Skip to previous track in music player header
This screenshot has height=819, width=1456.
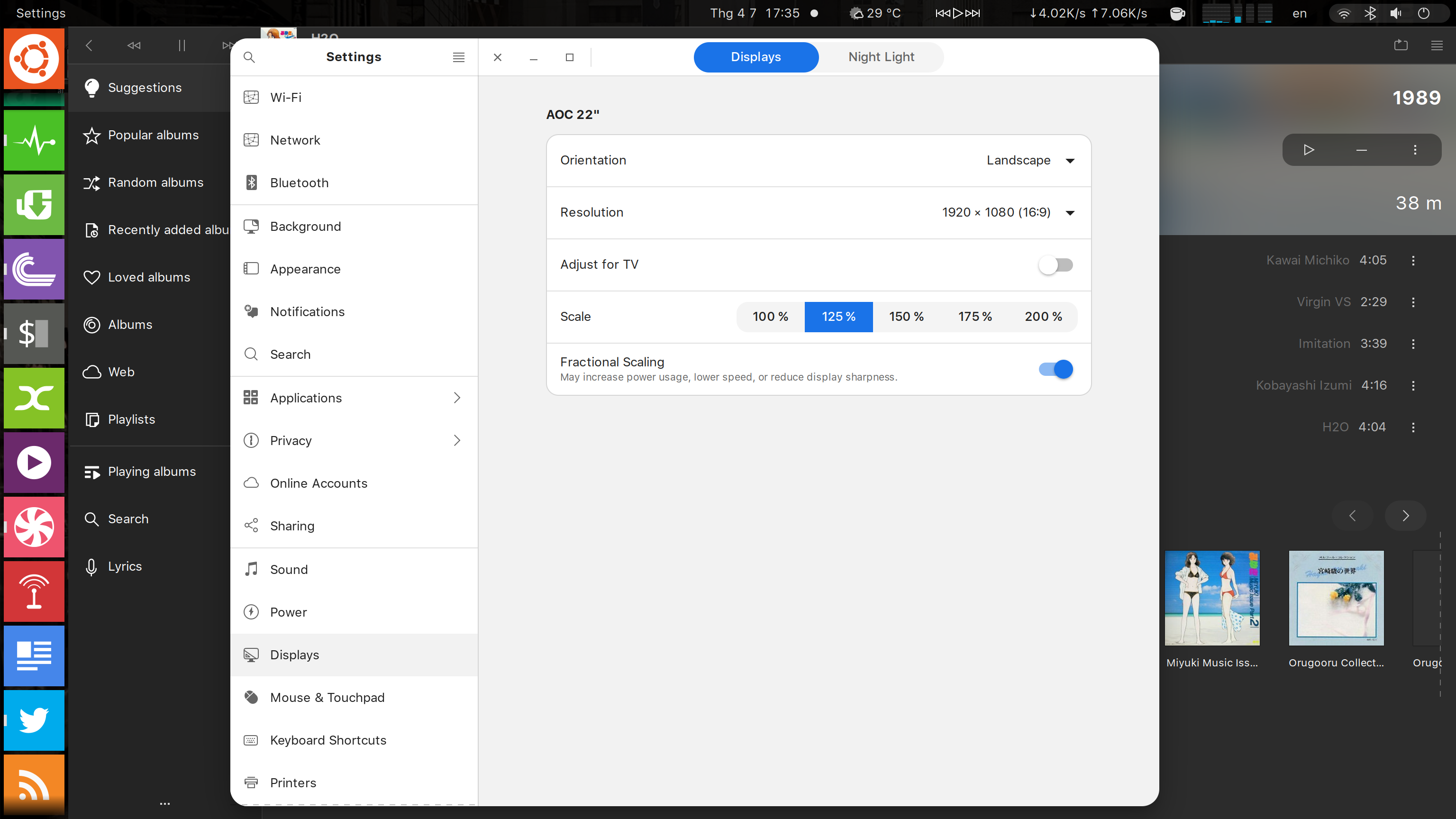coord(134,45)
